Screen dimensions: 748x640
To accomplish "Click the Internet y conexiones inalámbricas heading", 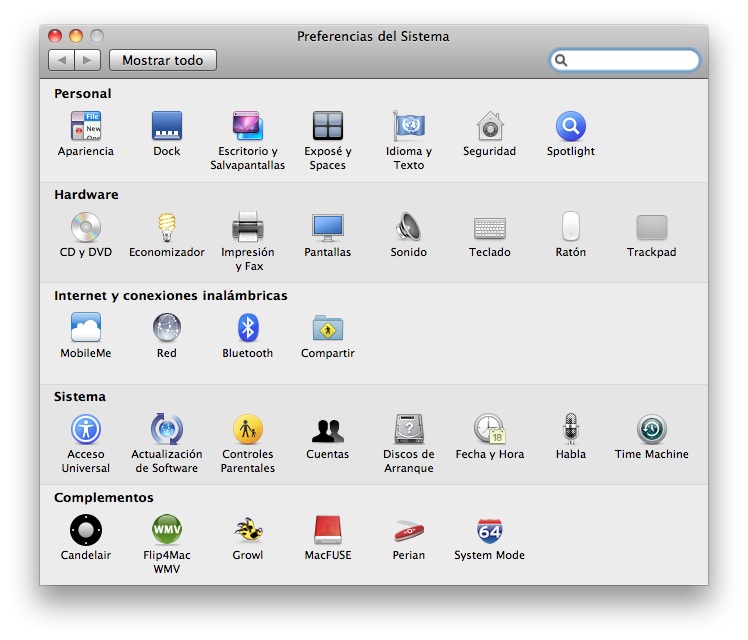I will (170, 296).
